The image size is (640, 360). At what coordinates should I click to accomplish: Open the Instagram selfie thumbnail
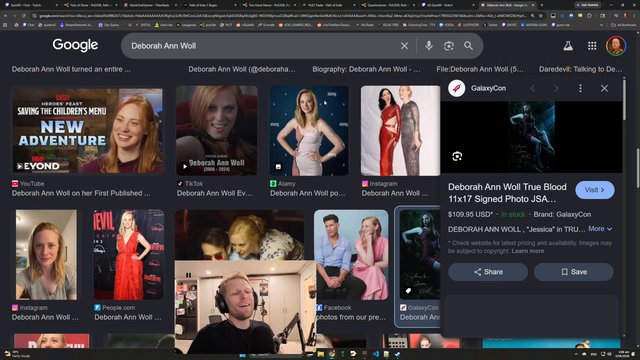tap(46, 255)
